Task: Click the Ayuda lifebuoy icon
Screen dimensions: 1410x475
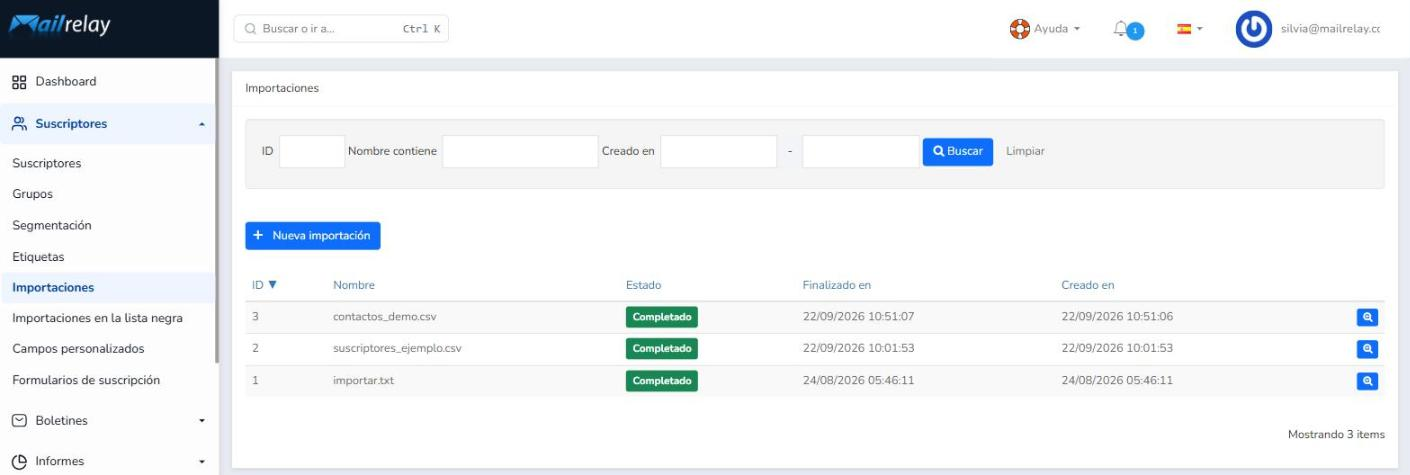Action: tap(1020, 29)
